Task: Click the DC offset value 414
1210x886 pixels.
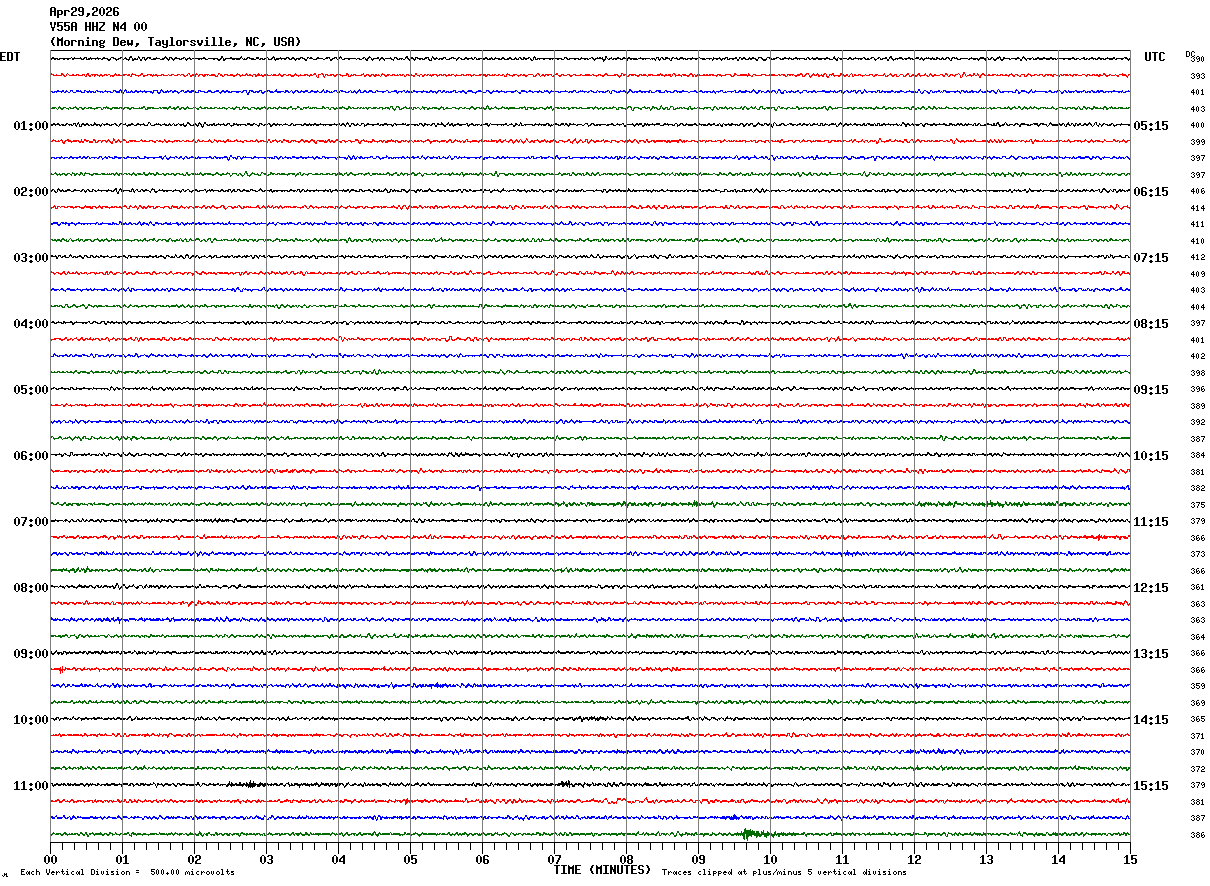Action: (x=1197, y=208)
